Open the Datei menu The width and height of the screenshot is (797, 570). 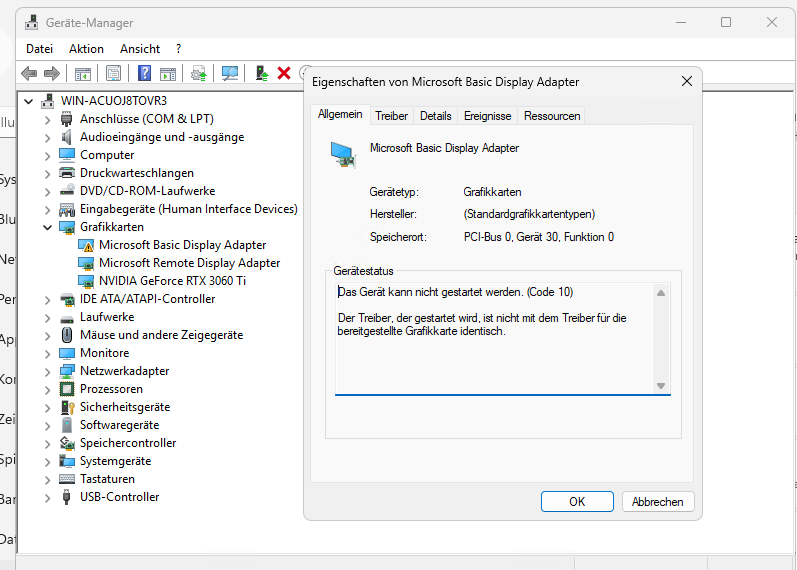[39, 49]
